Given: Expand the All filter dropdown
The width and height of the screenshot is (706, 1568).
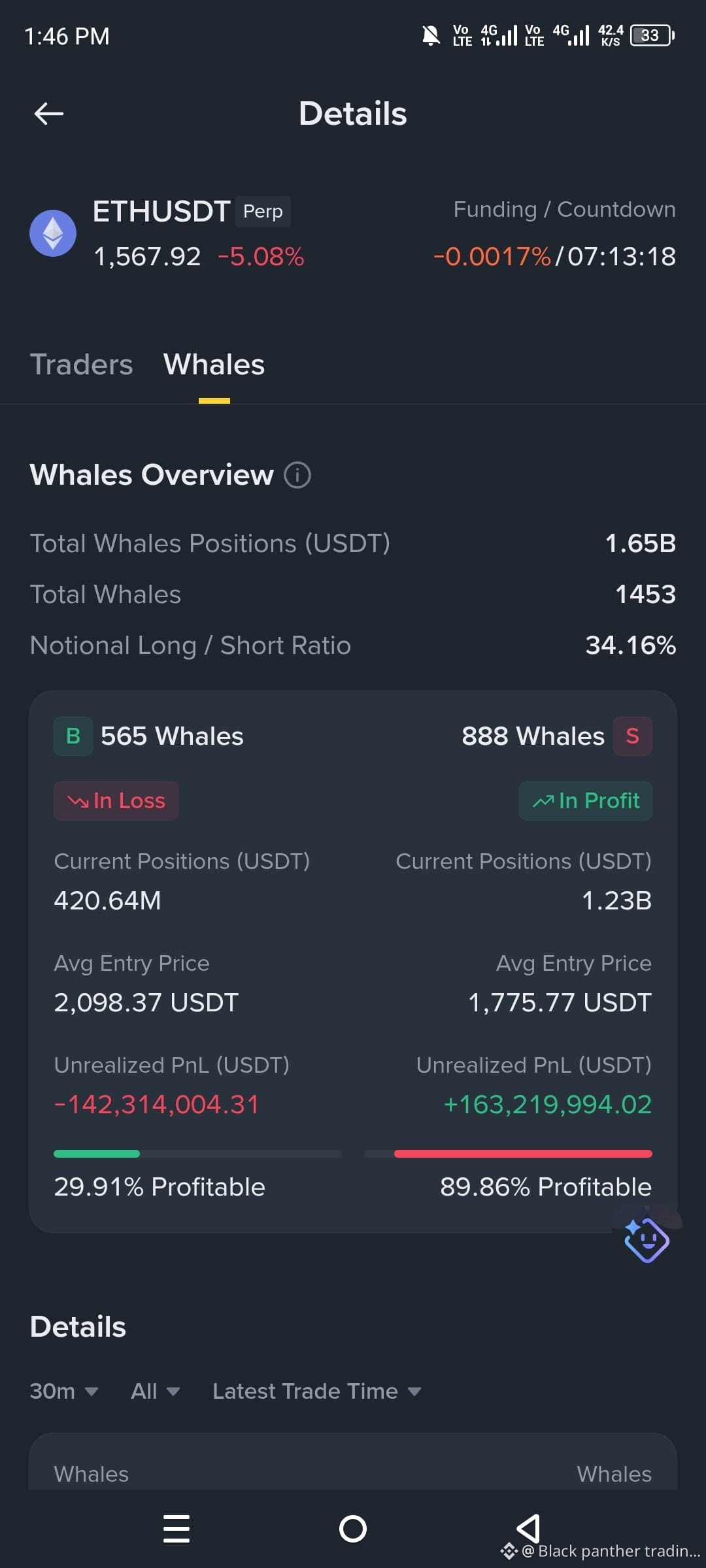Looking at the screenshot, I should pos(155,1391).
